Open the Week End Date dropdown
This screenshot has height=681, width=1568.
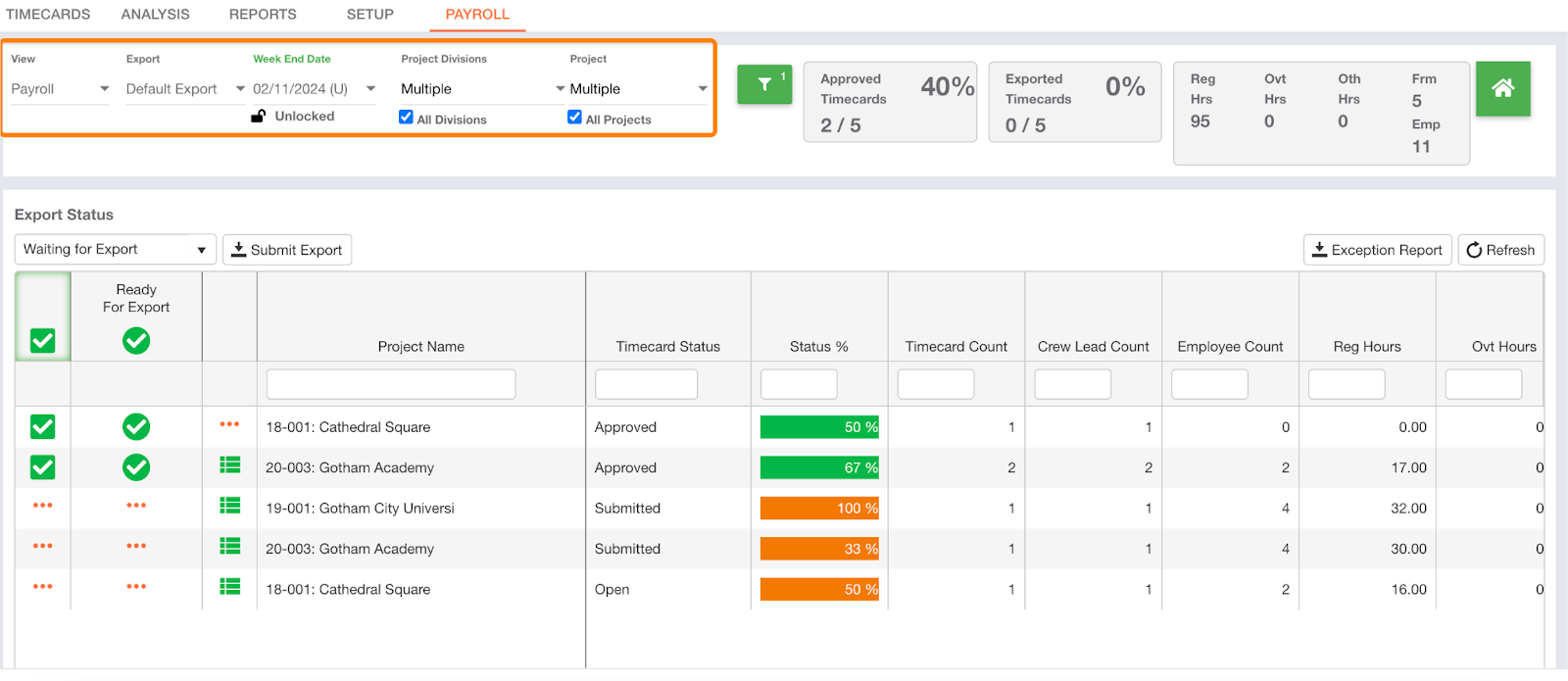[x=315, y=89]
